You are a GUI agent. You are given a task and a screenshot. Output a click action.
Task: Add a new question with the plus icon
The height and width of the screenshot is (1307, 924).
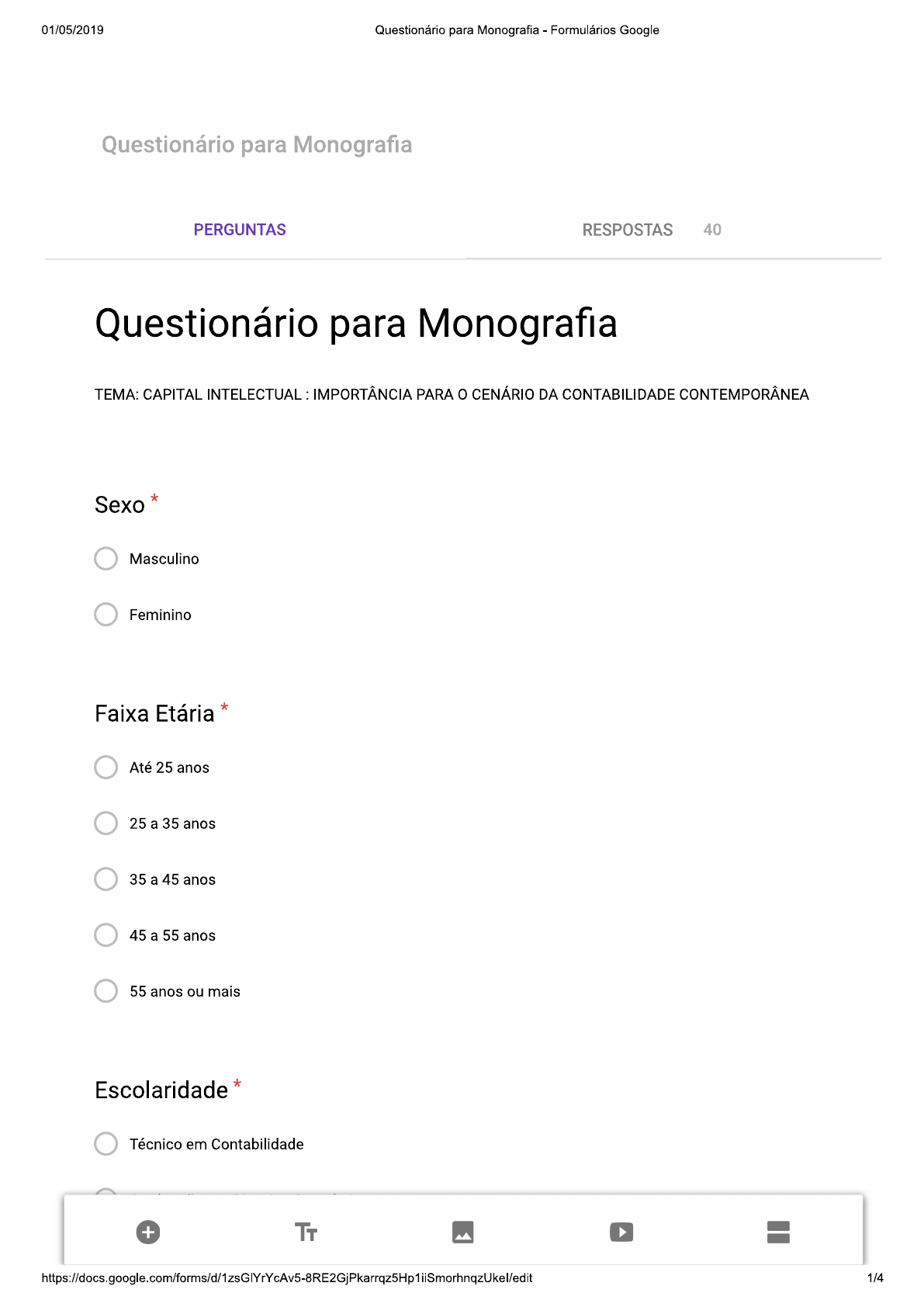point(147,1231)
